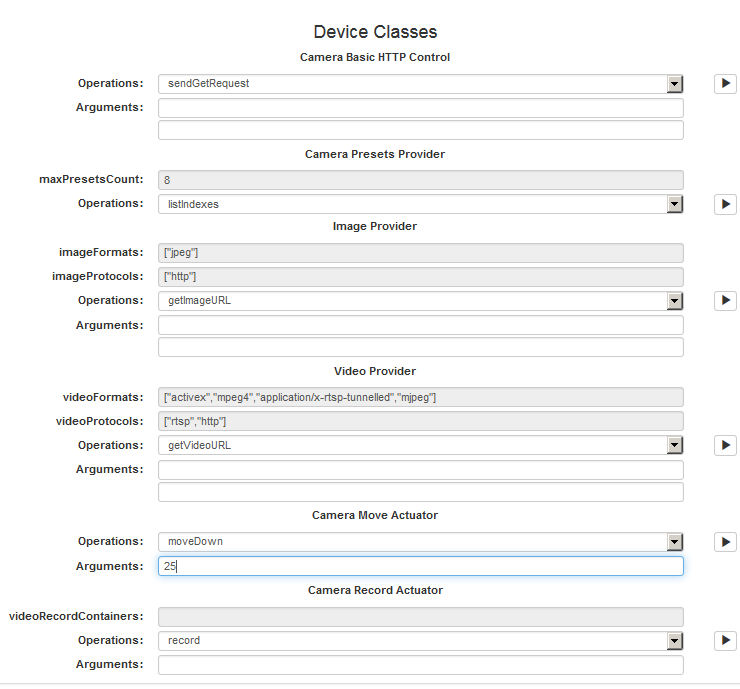
Task: Focus first Arguments field under Camera Basic HTTP Control
Action: click(x=420, y=108)
